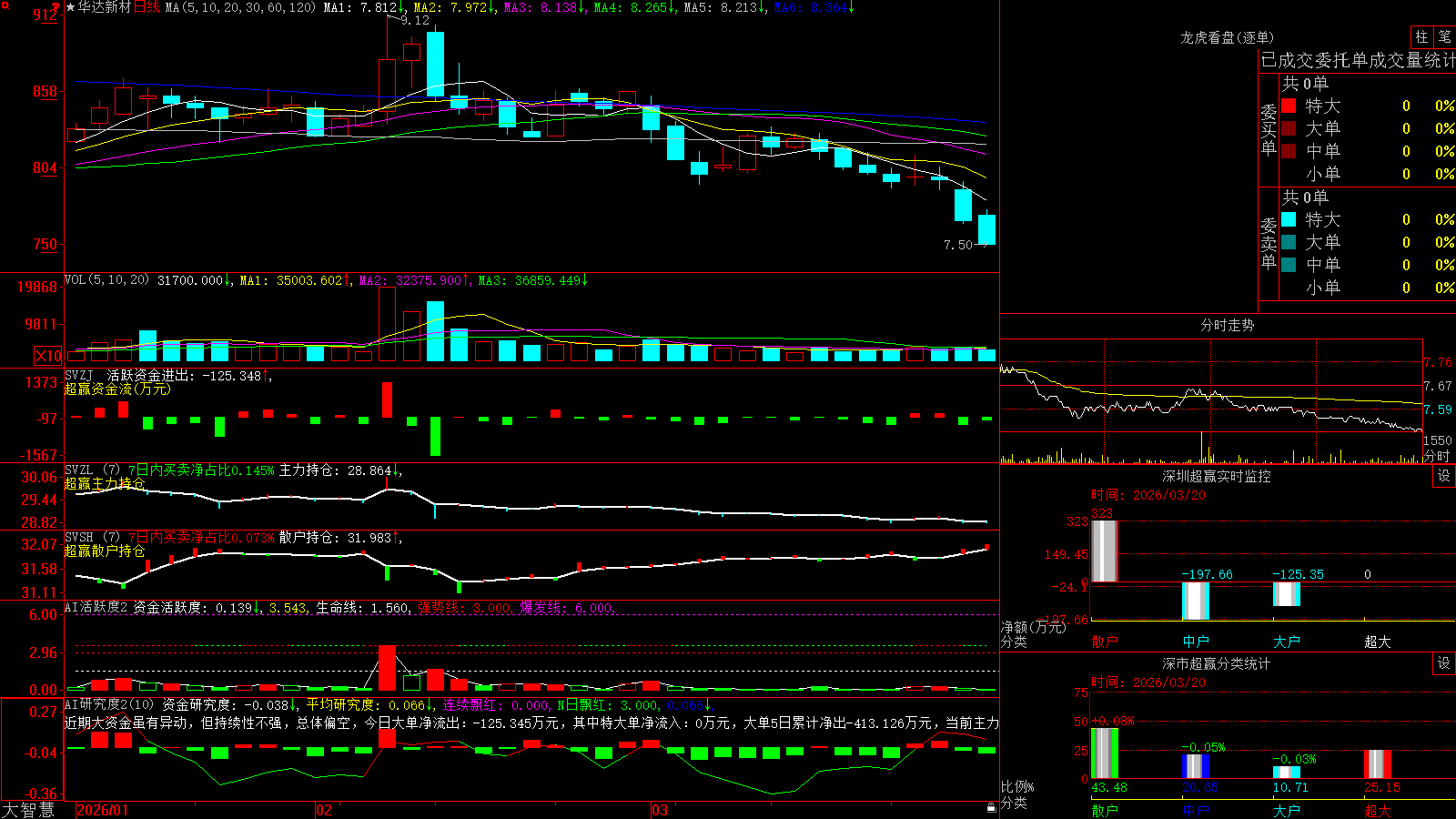Click the red 散户 category label under 净额 chart
The image size is (1456, 819).
(x=1104, y=642)
